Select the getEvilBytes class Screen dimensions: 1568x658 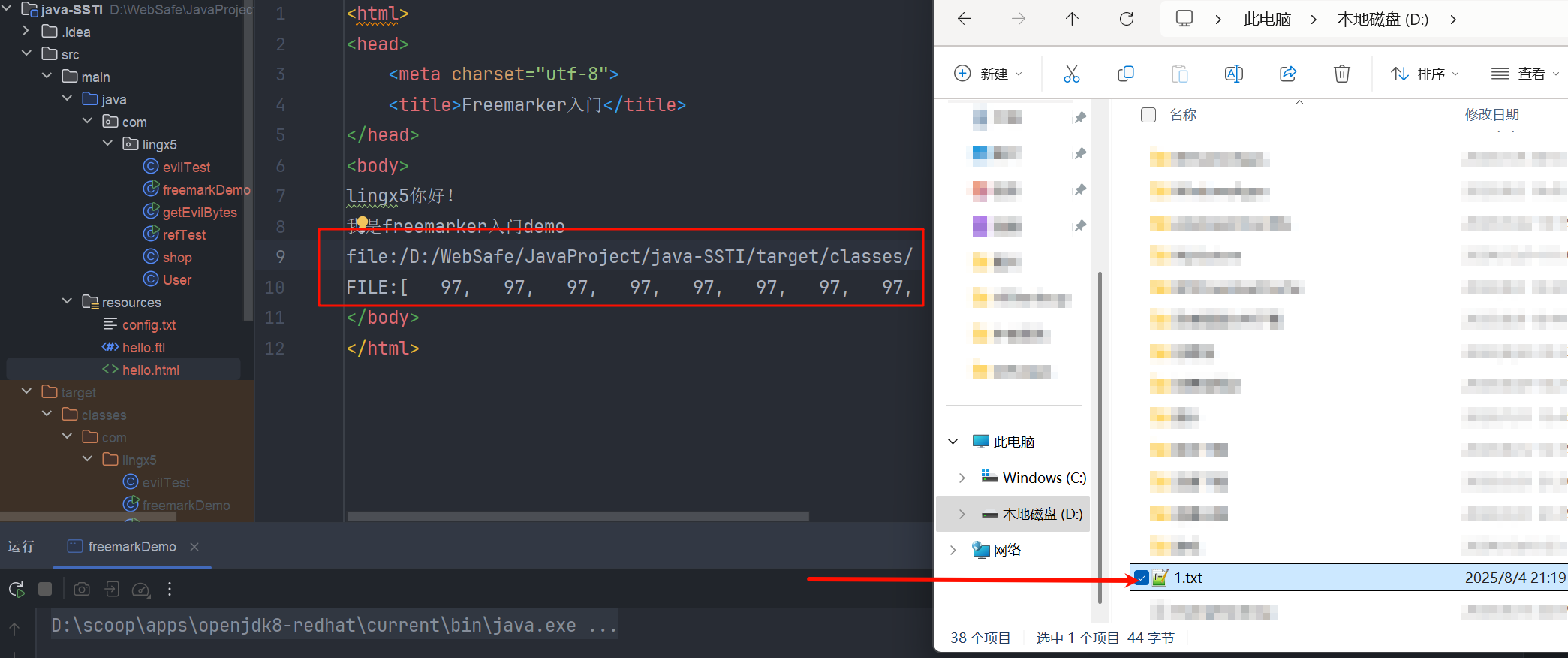200,212
